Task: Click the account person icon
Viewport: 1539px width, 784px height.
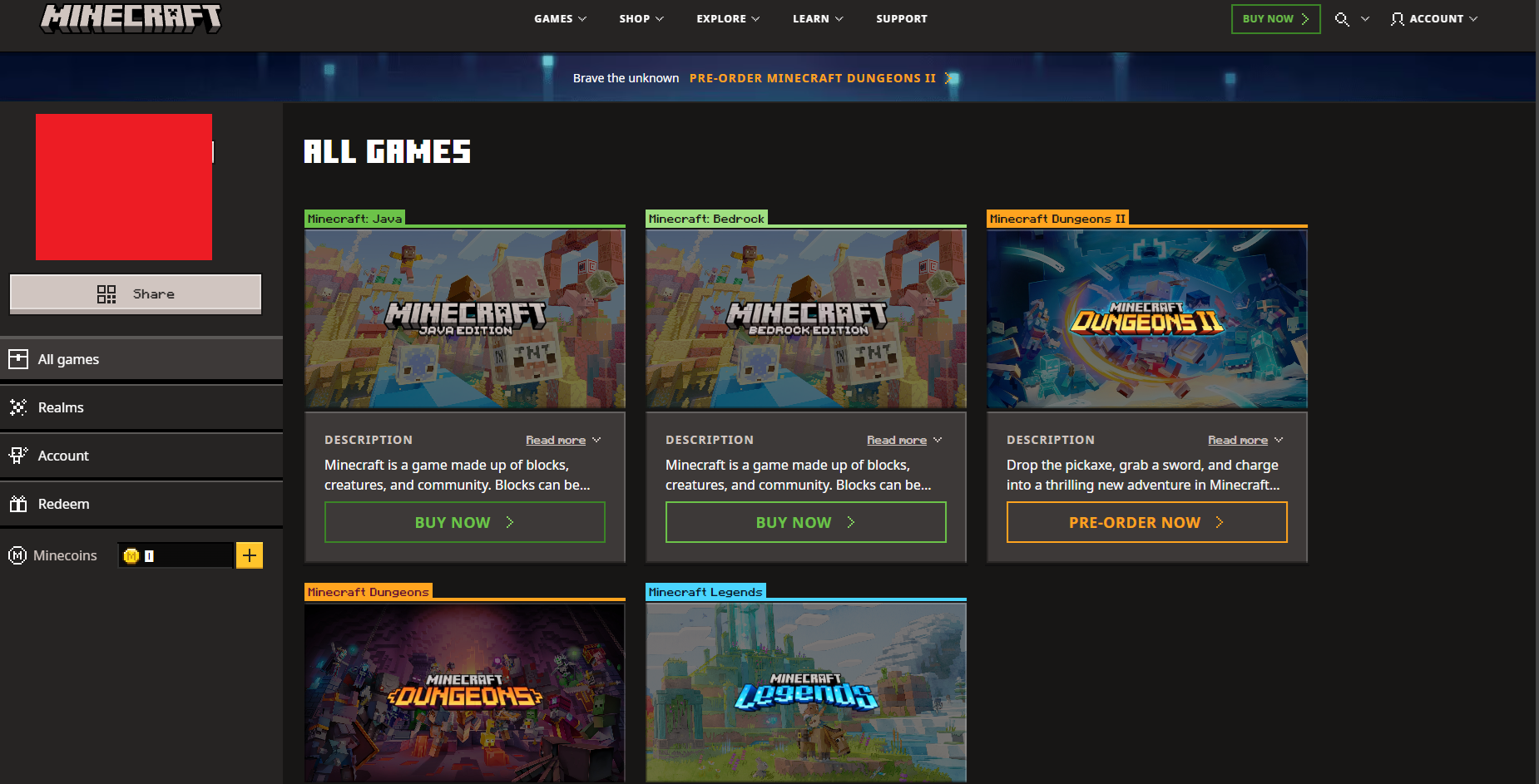Action: pyautogui.click(x=1398, y=19)
